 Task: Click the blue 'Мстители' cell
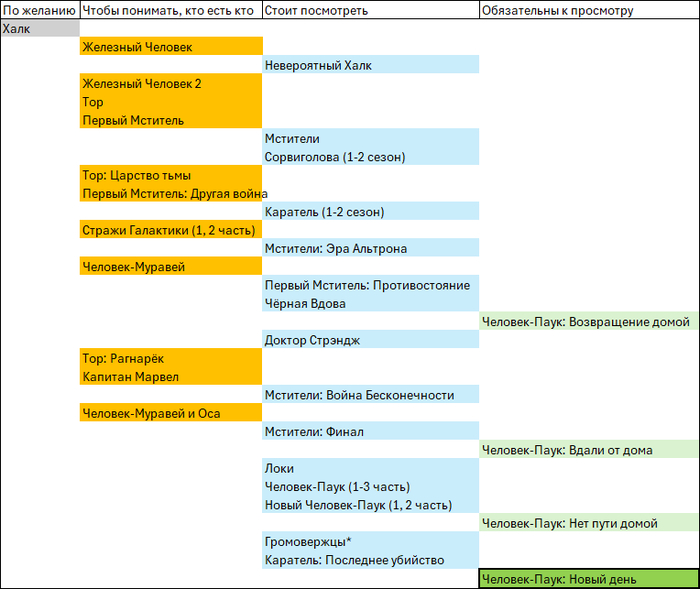point(371,138)
